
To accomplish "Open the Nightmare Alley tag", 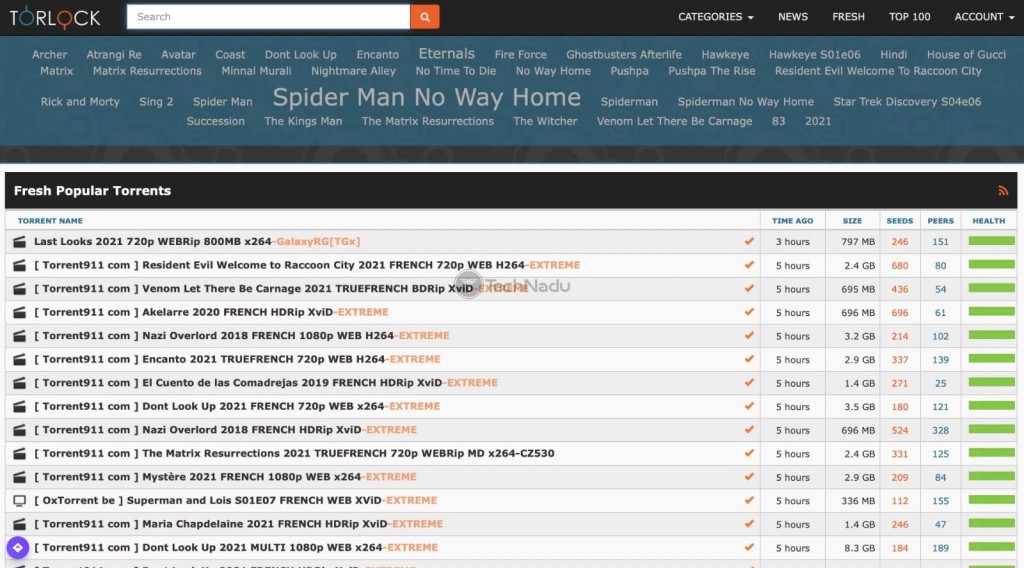I will tap(353, 71).
